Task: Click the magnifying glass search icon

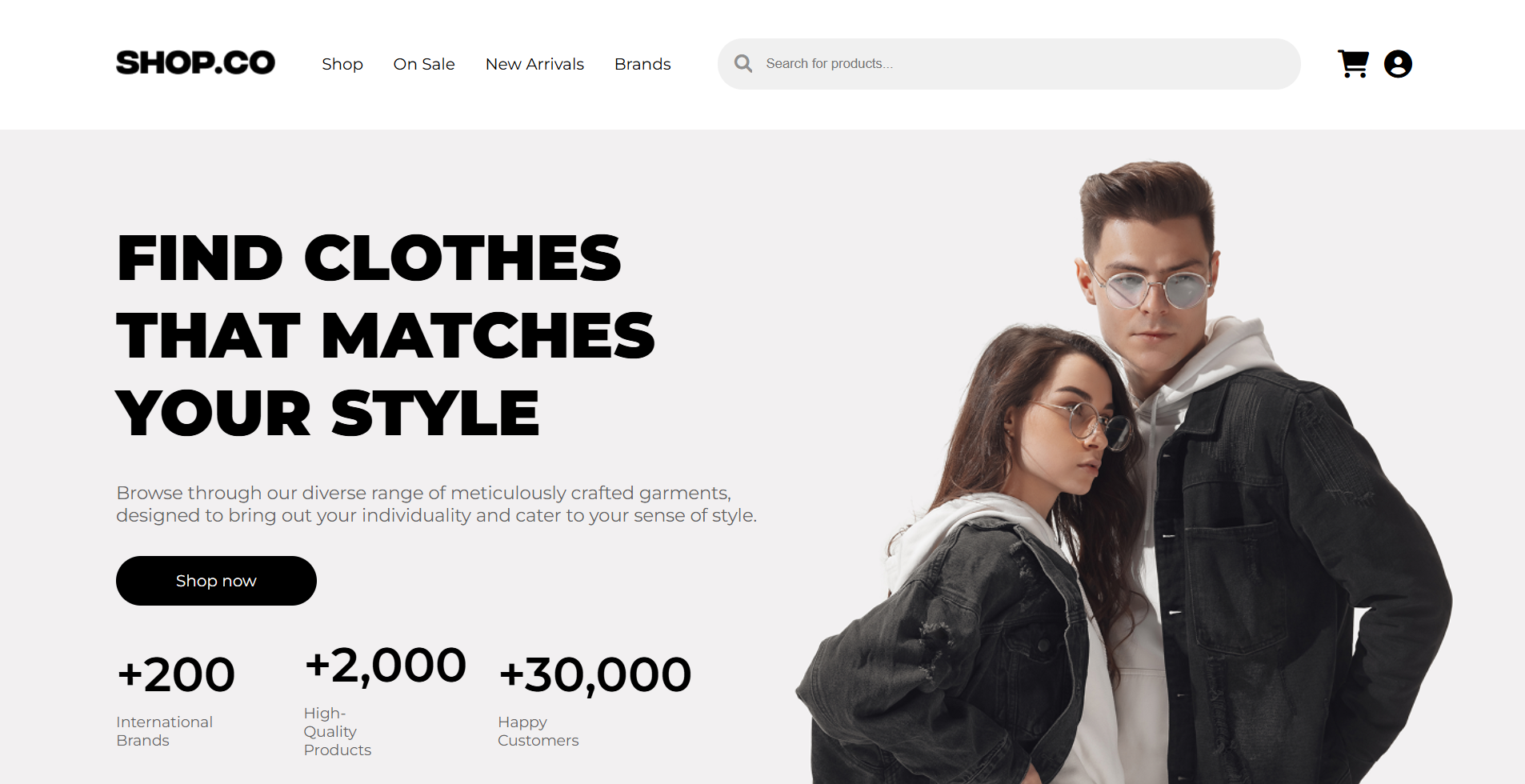Action: point(743,63)
